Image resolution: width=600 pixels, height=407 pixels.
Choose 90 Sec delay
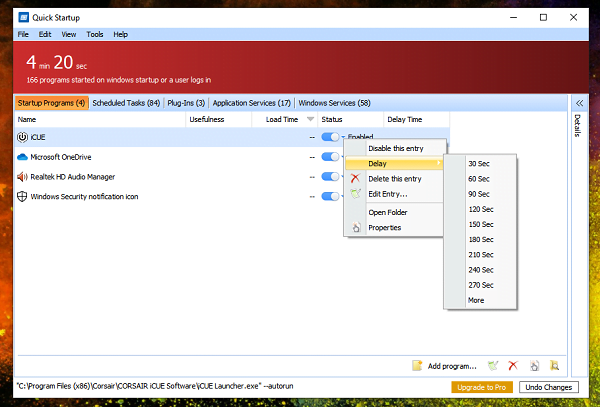pos(479,194)
